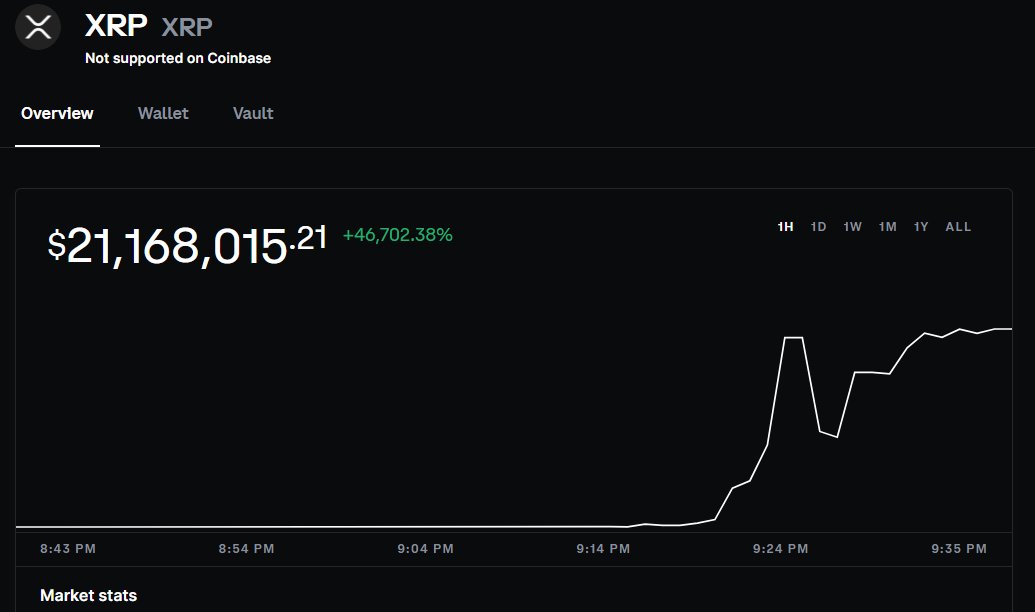
Task: Click the 8:54 PM axis label
Action: click(246, 549)
